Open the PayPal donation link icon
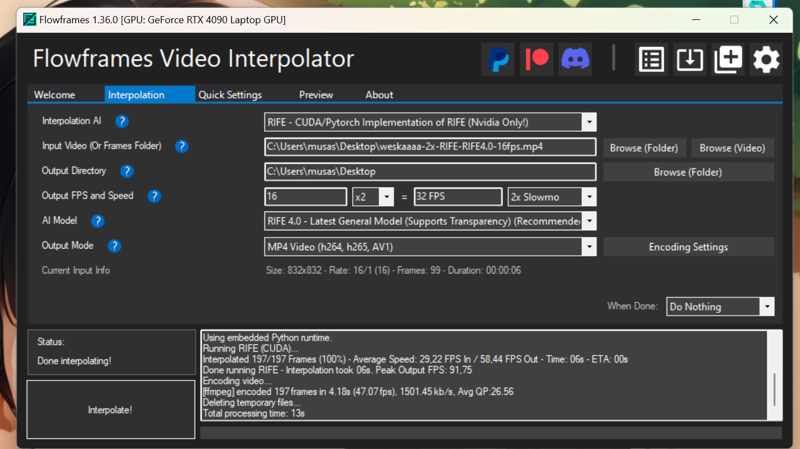Viewport: 800px width, 449px height. click(497, 60)
